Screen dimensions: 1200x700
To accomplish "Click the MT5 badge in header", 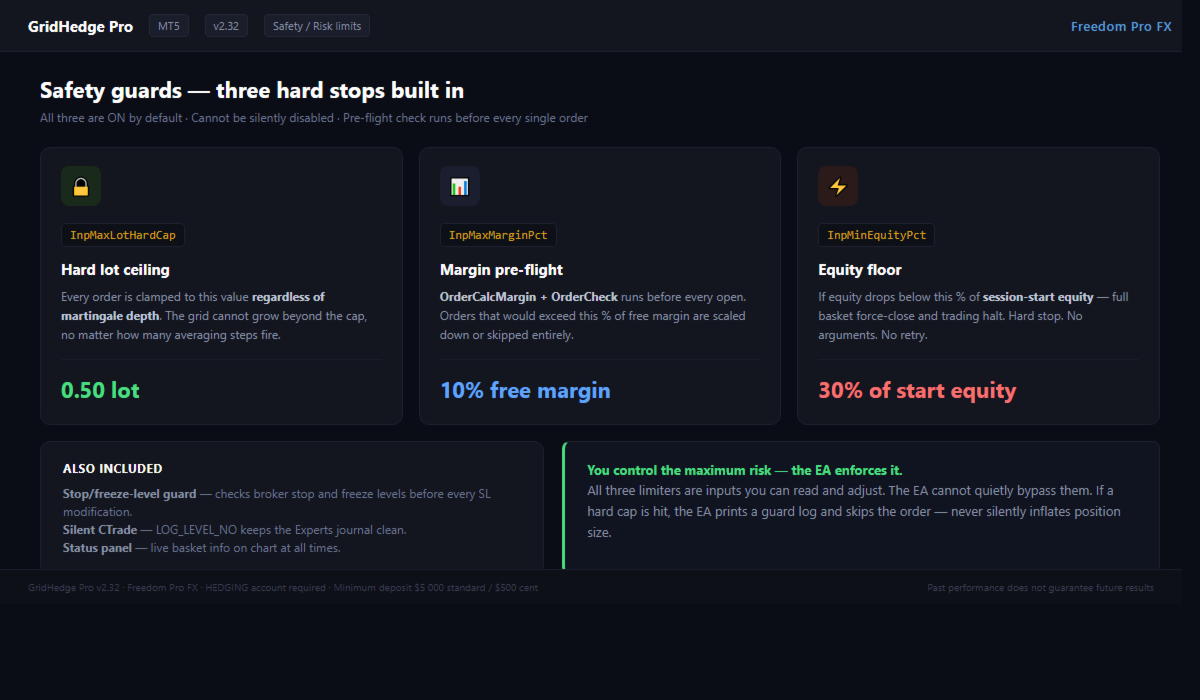I will click(169, 26).
